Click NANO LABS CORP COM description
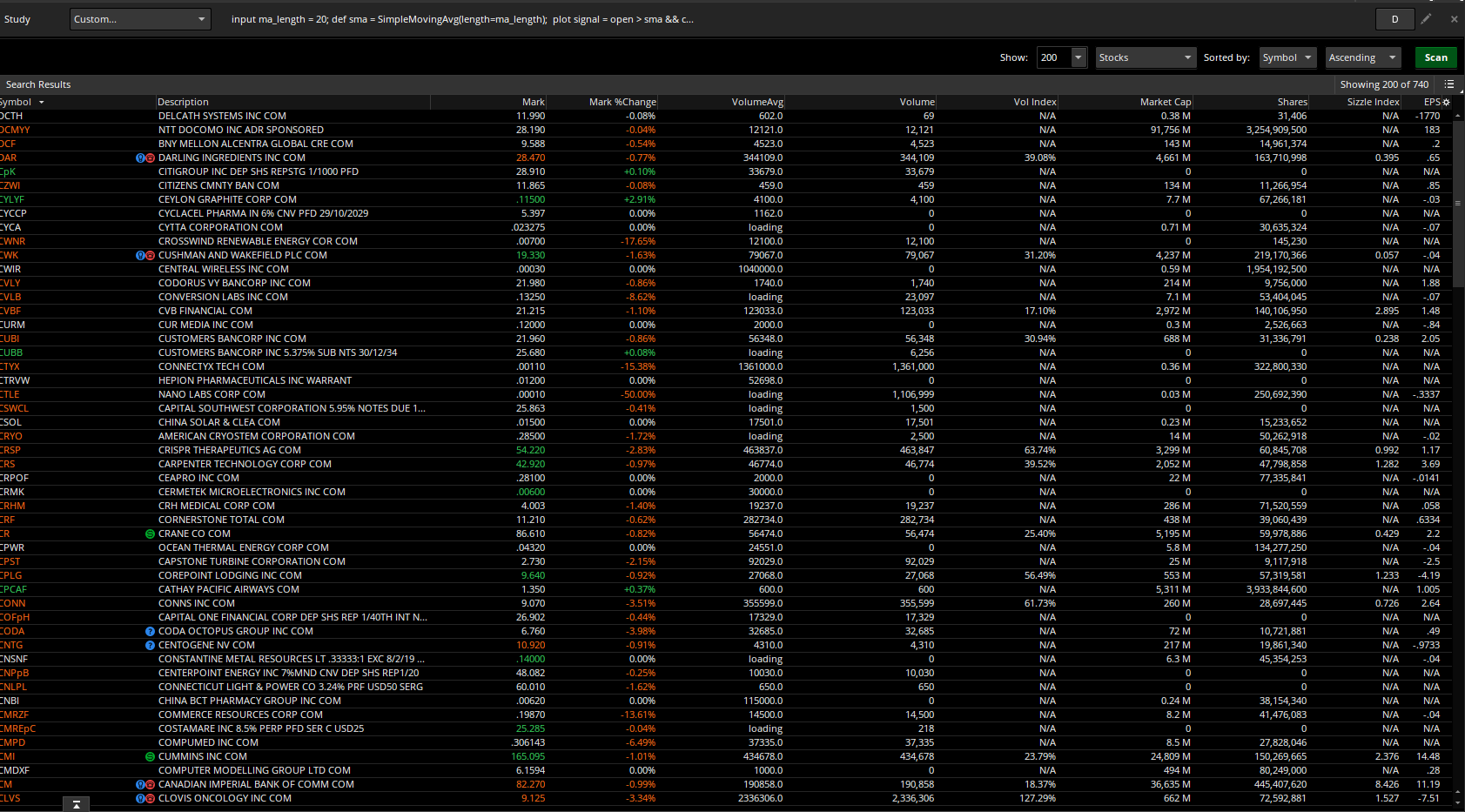1465x812 pixels. pos(212,394)
